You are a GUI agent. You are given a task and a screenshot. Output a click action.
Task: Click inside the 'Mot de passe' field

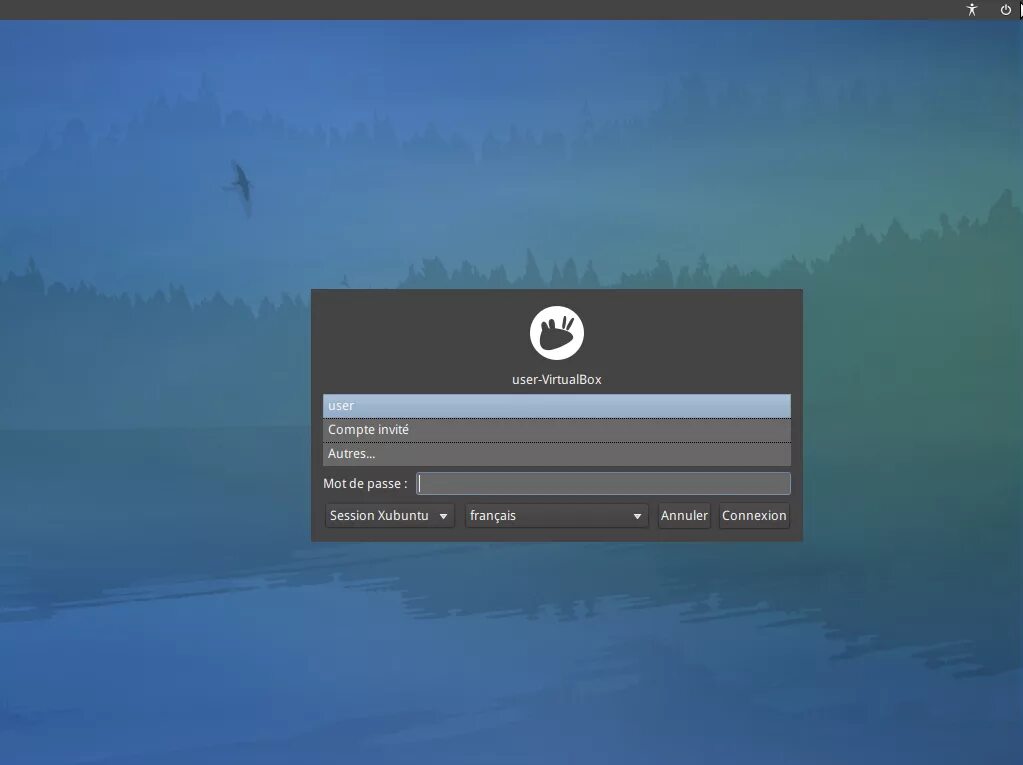click(x=602, y=483)
